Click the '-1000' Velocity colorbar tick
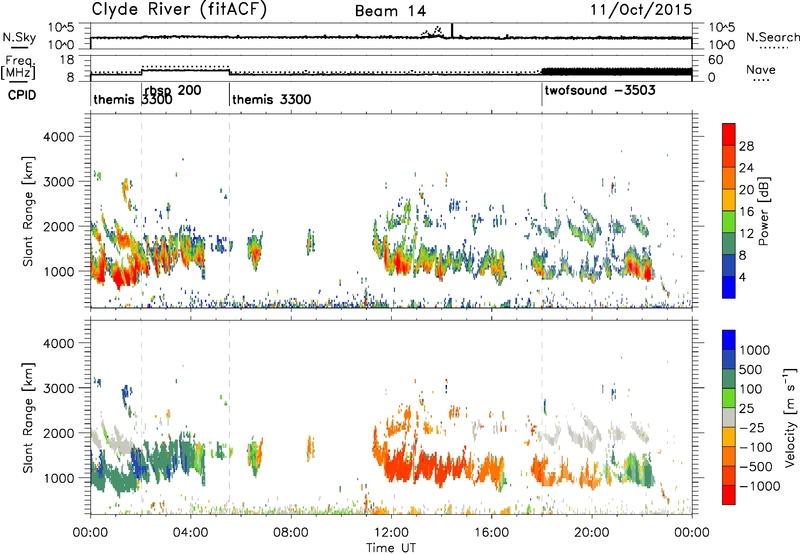Viewport: 800px width, 554px height. 760,486
